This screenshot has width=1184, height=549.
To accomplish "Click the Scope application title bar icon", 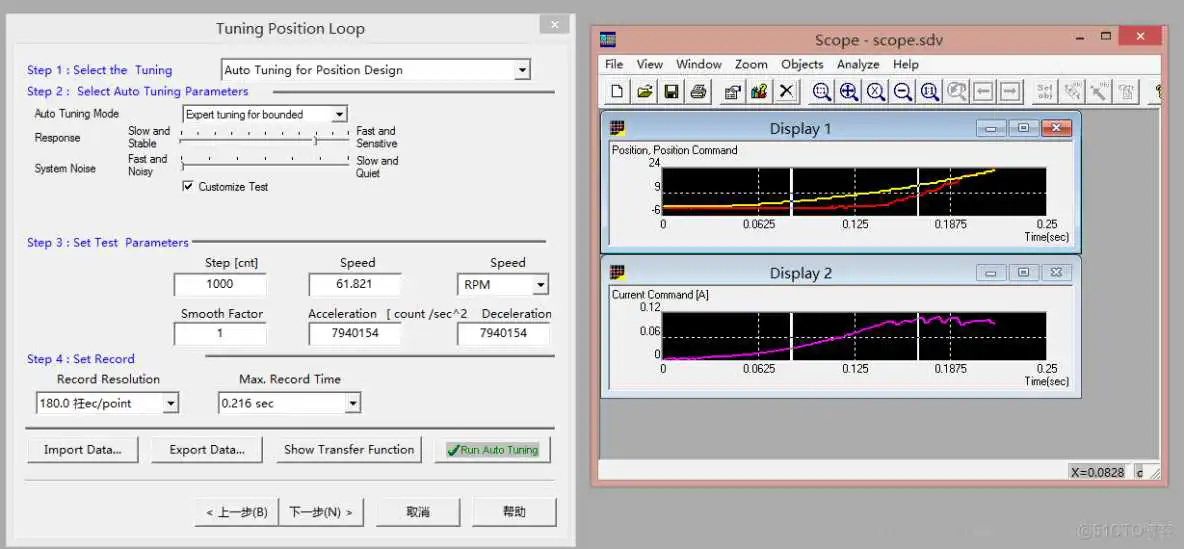I will 608,39.
